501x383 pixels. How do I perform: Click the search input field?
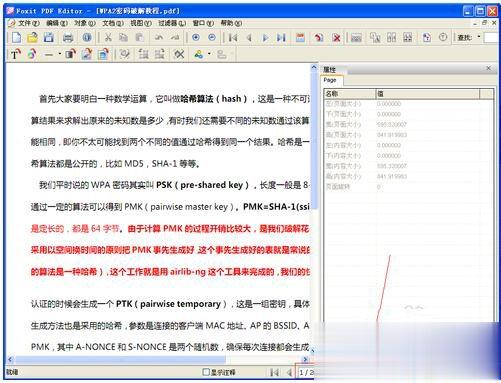tap(491, 38)
